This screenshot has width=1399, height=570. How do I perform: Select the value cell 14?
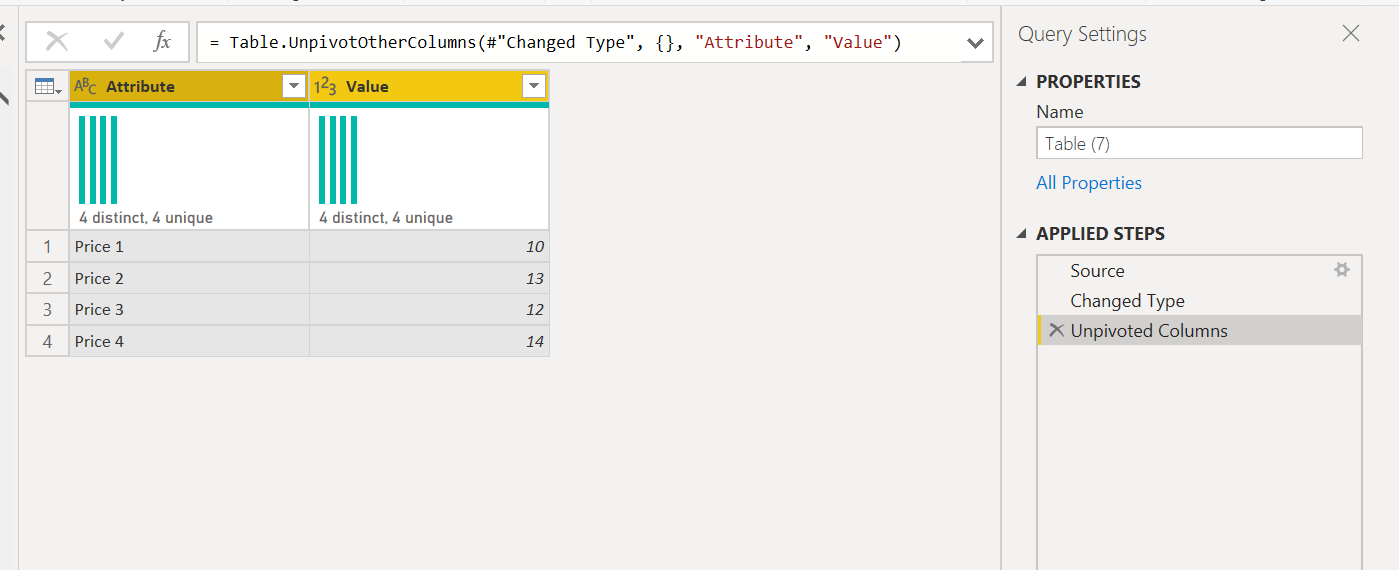[x=429, y=341]
